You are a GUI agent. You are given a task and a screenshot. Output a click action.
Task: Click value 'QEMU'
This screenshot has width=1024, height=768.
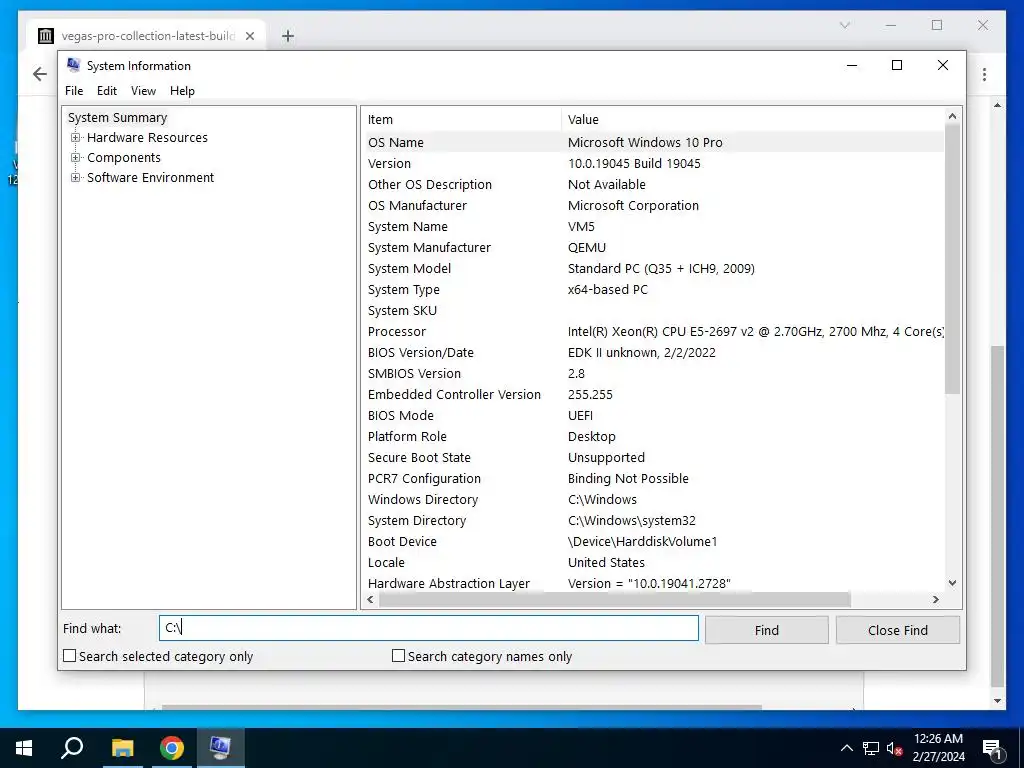point(586,248)
